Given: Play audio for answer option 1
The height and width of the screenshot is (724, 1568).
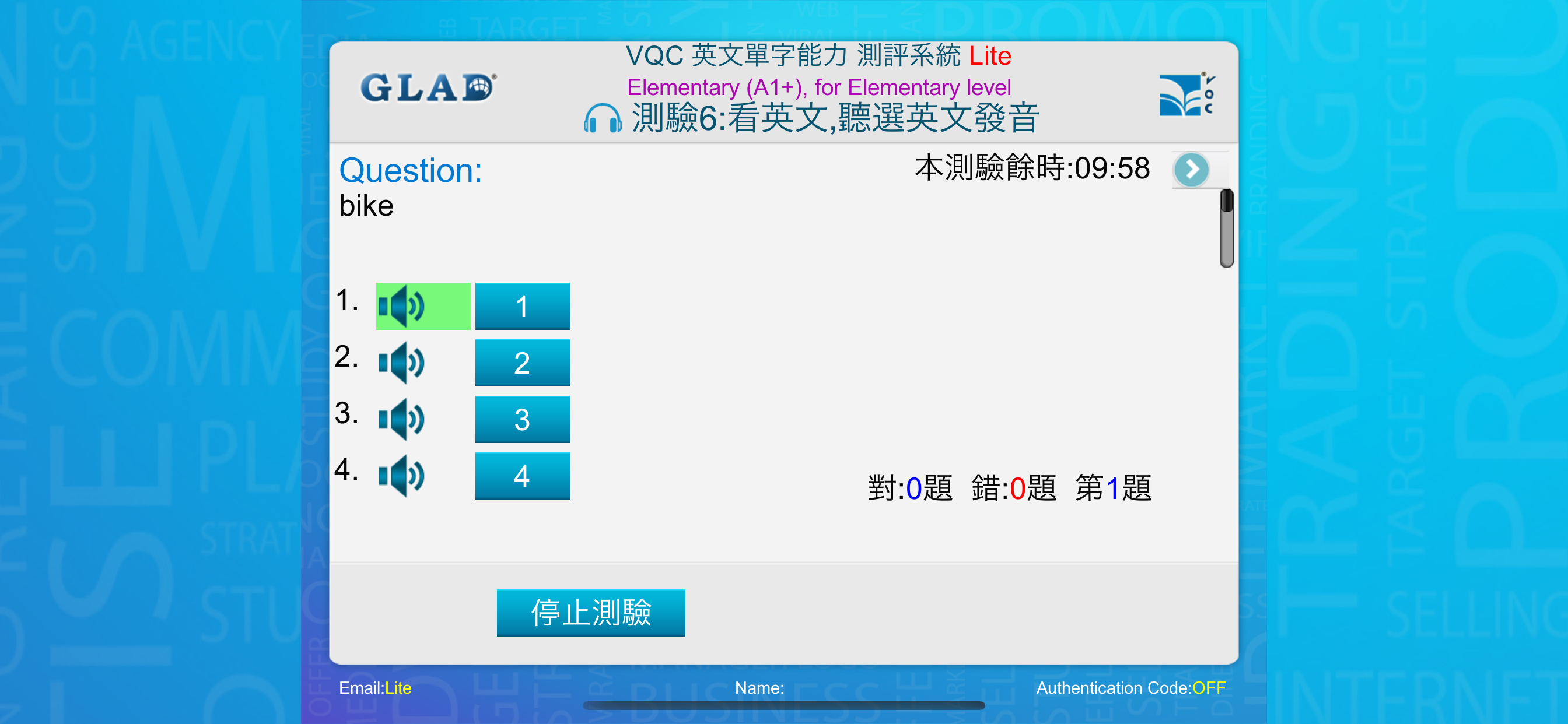Looking at the screenshot, I should [422, 306].
